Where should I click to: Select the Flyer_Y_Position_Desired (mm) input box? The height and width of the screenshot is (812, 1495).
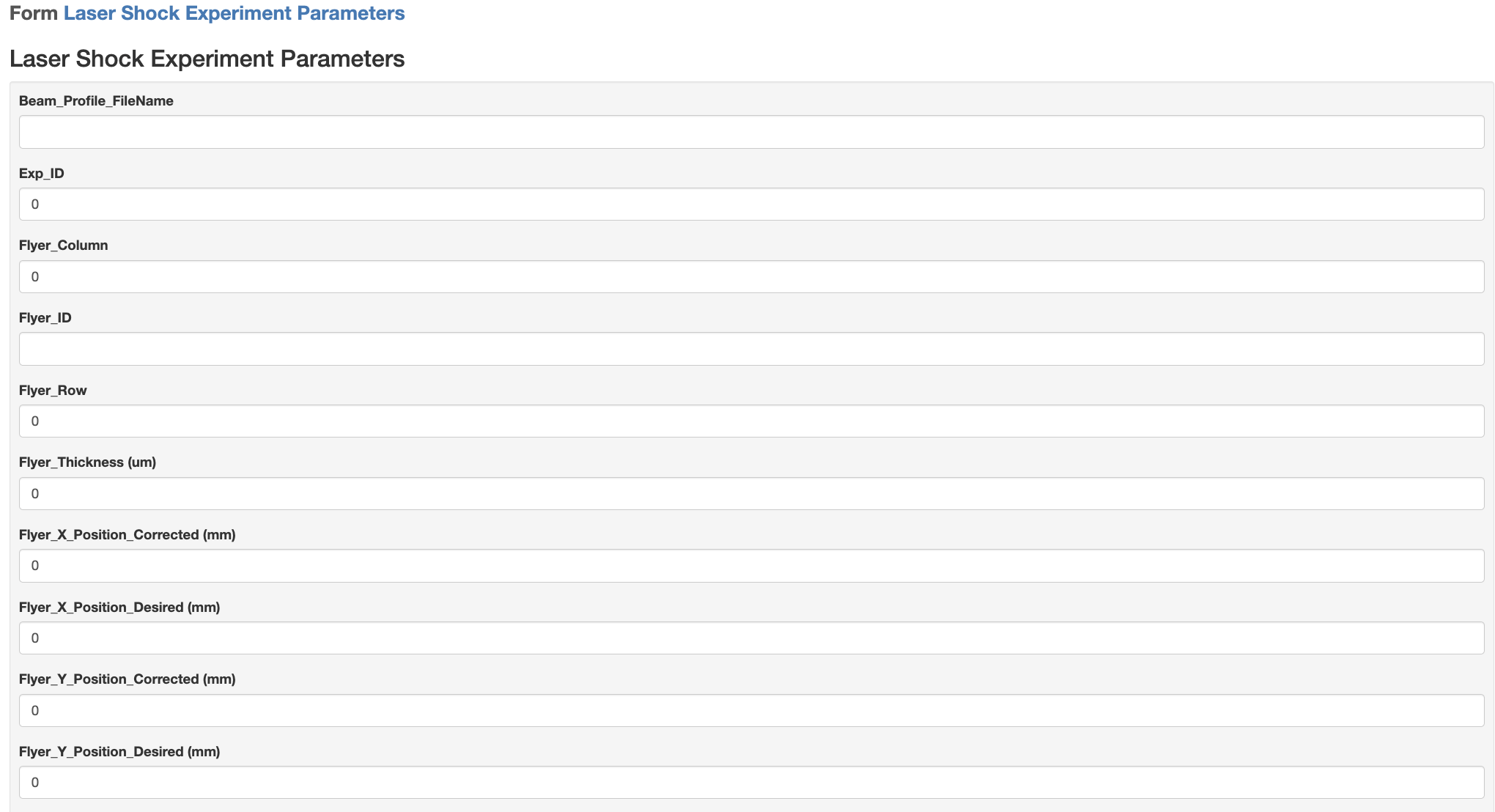(x=751, y=783)
